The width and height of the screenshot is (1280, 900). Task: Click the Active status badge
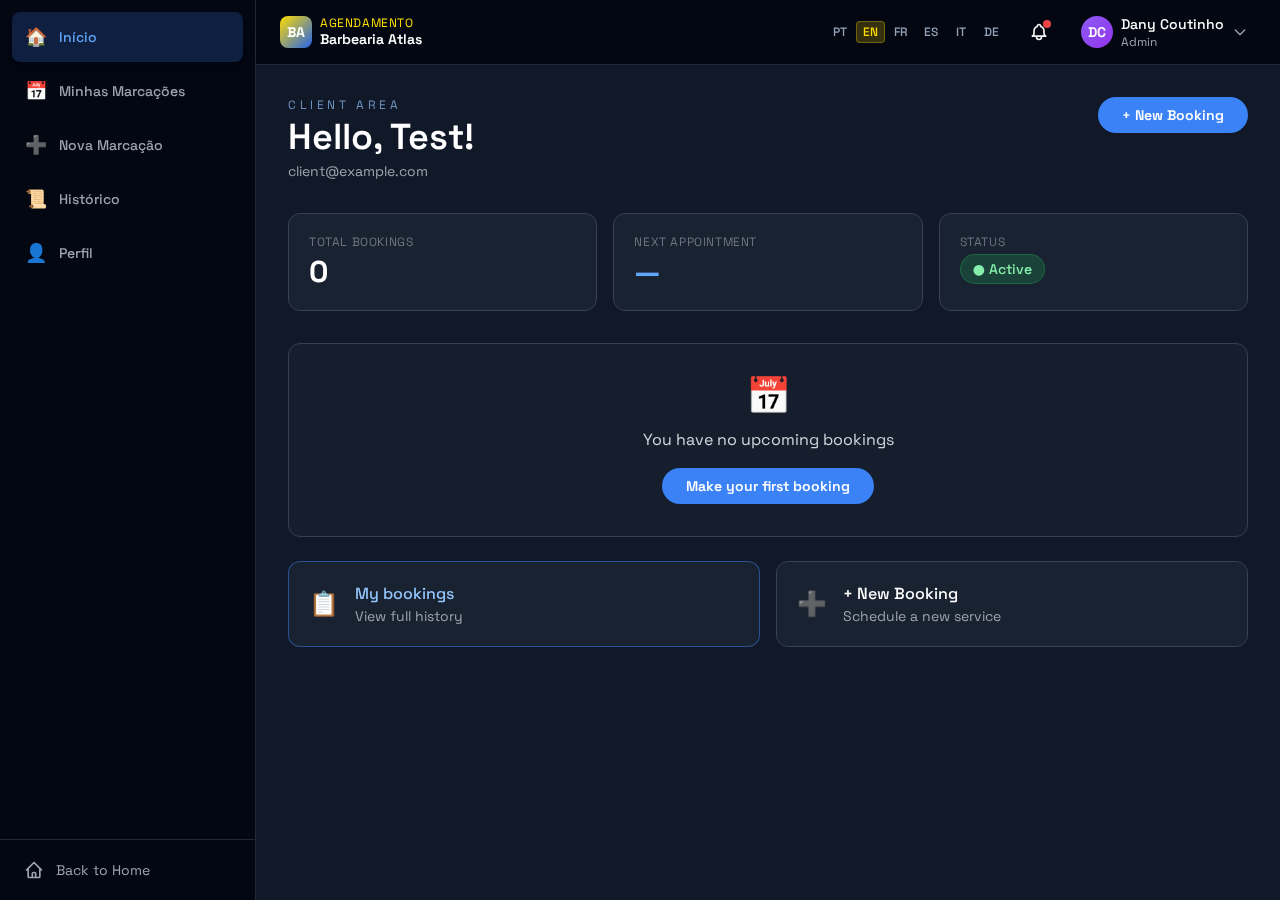click(x=1002, y=269)
